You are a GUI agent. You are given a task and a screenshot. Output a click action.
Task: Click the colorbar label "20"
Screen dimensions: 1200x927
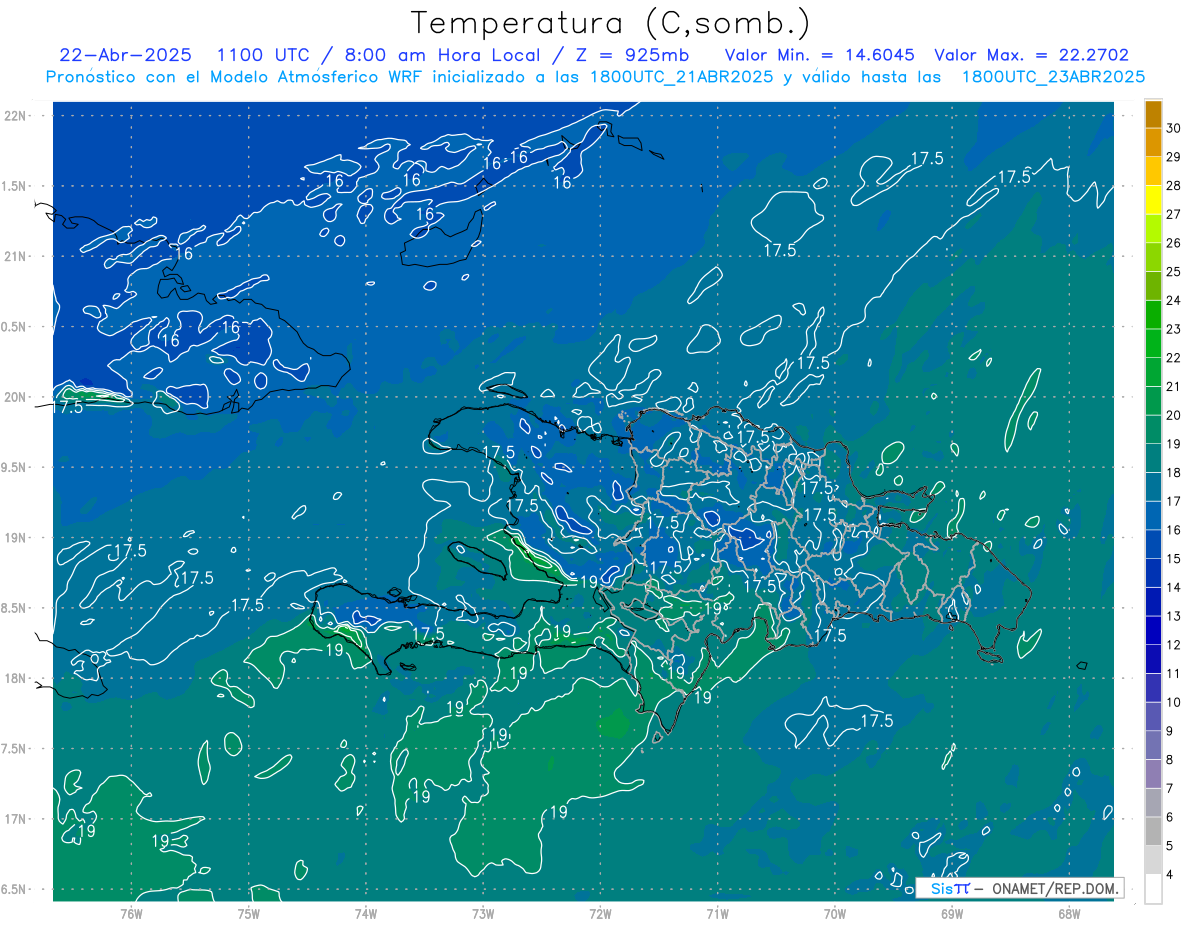(1174, 416)
